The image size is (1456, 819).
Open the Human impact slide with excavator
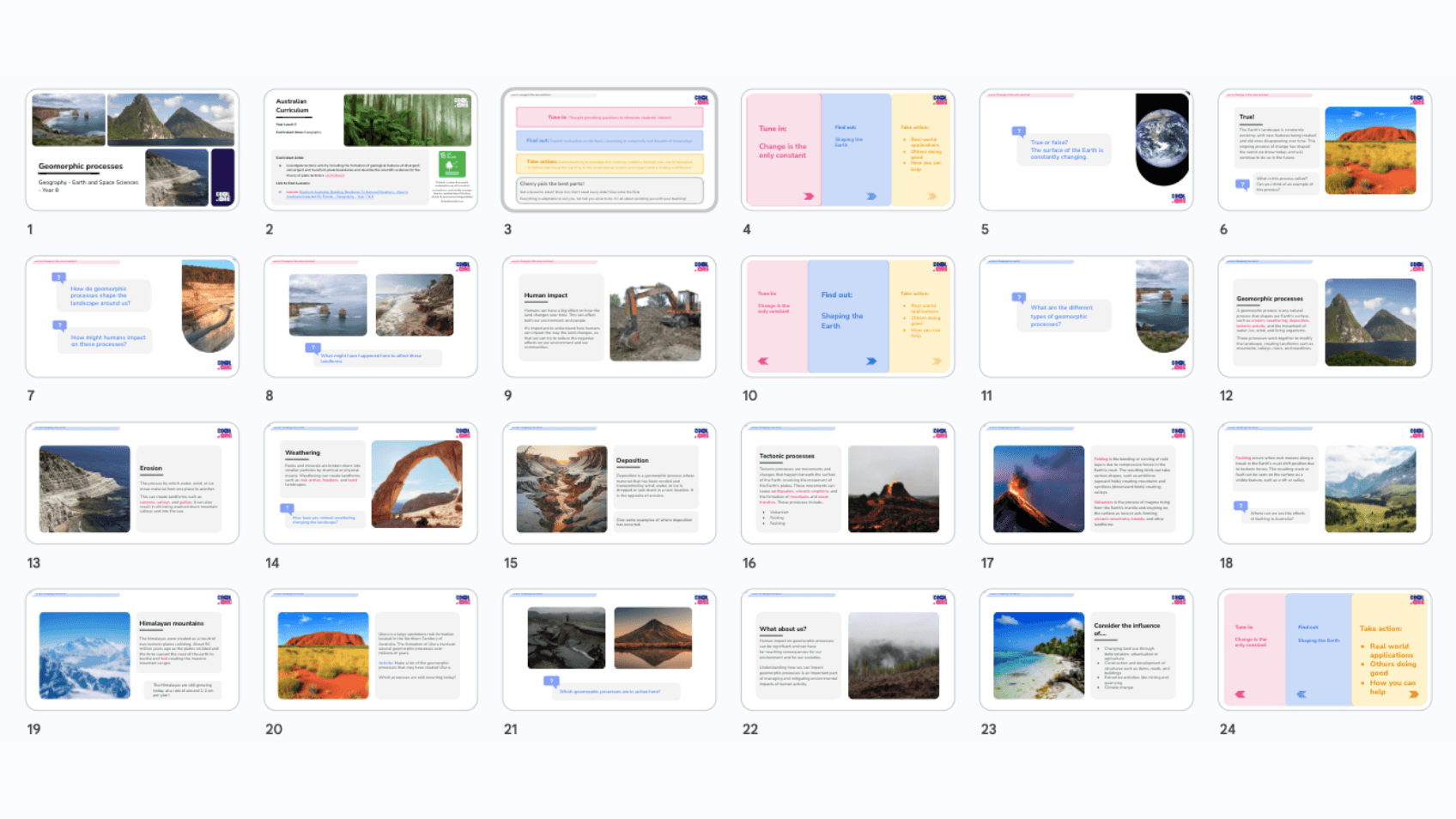tap(610, 317)
